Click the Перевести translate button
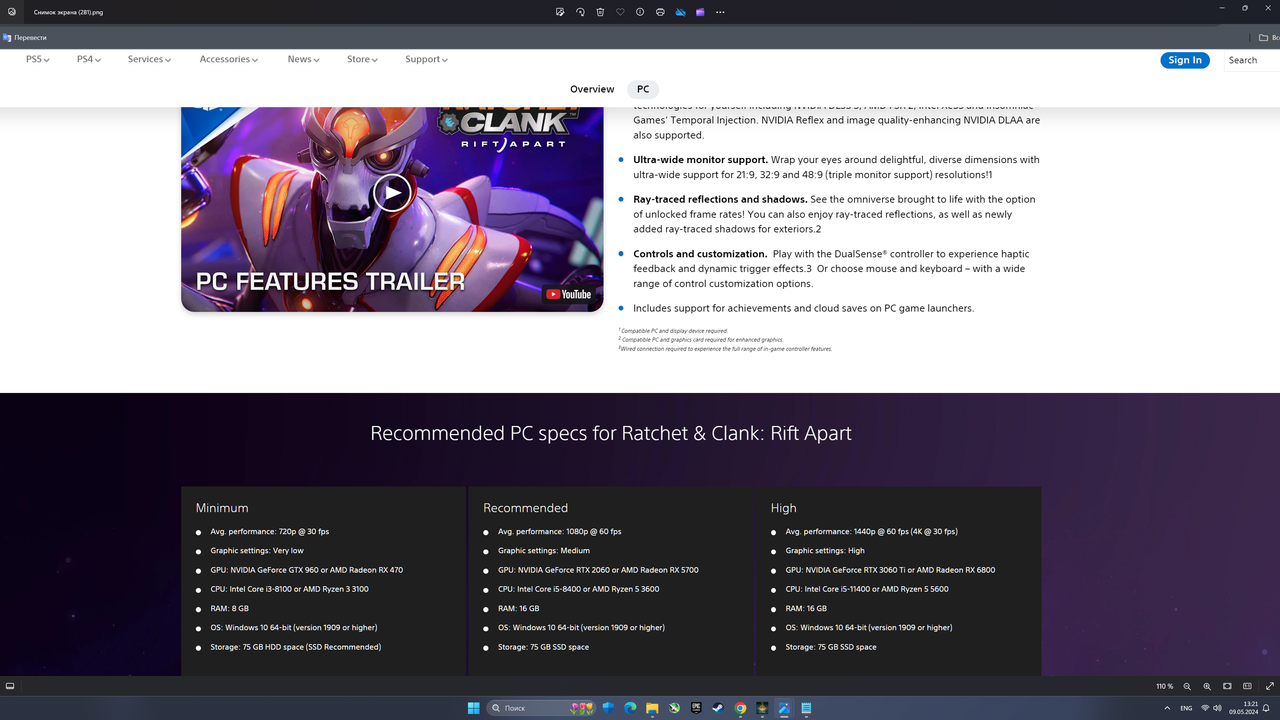Viewport: 1280px width, 720px height. (x=25, y=37)
